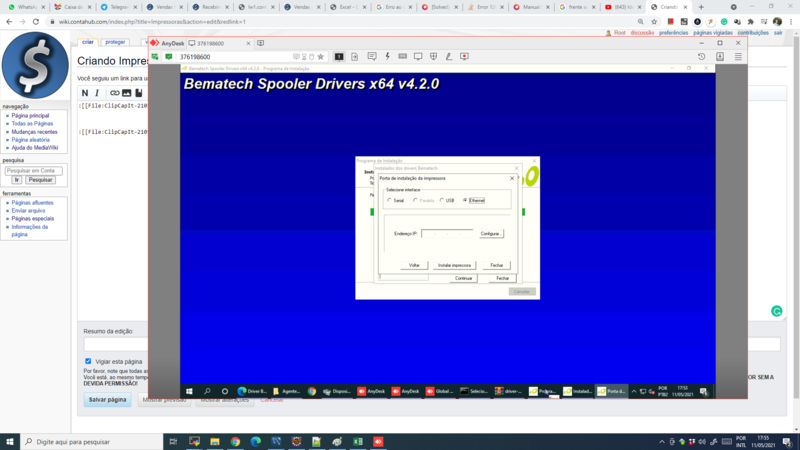Click remote taskbar Chrome icon
This screenshot has height=450, width=800.
pos(312,391)
